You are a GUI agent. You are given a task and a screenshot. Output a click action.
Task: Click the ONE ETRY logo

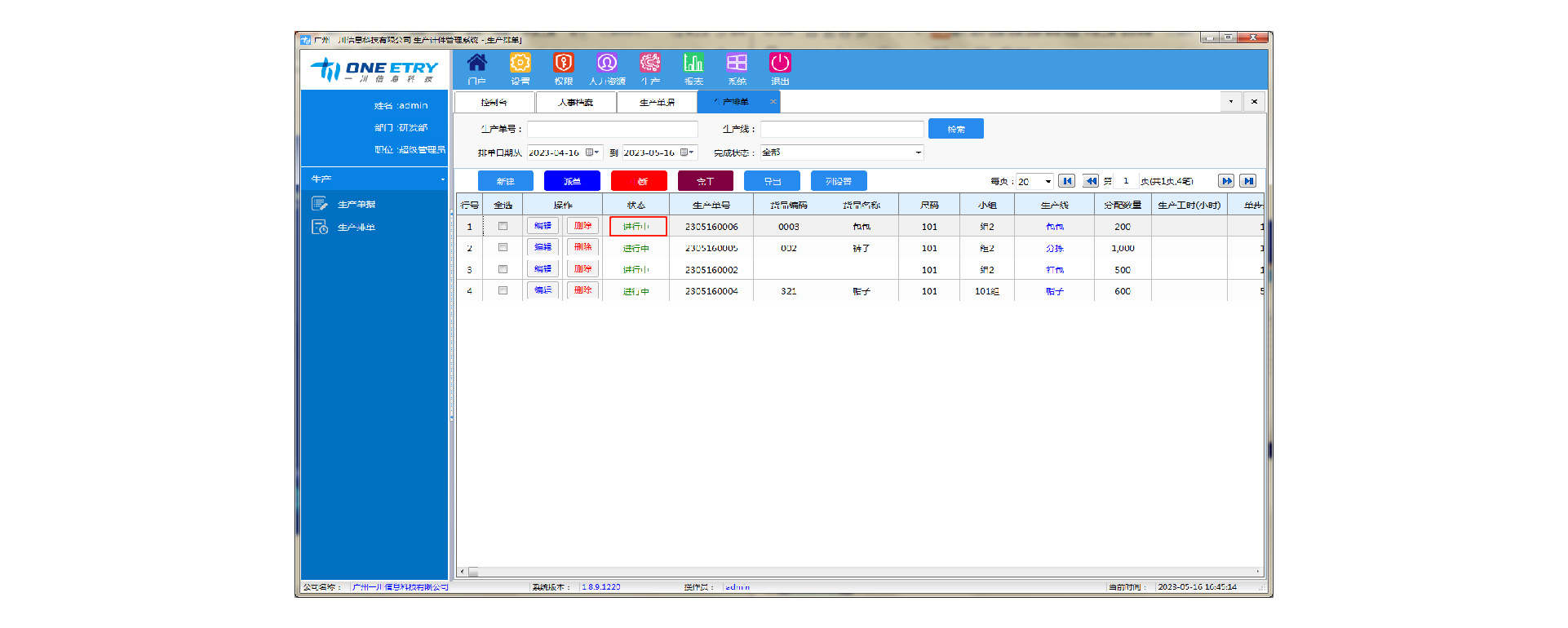click(374, 70)
